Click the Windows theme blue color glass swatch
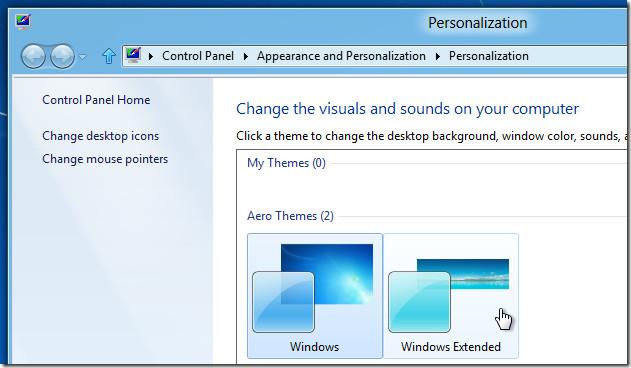Viewport: 631px width, 368px height. click(283, 302)
